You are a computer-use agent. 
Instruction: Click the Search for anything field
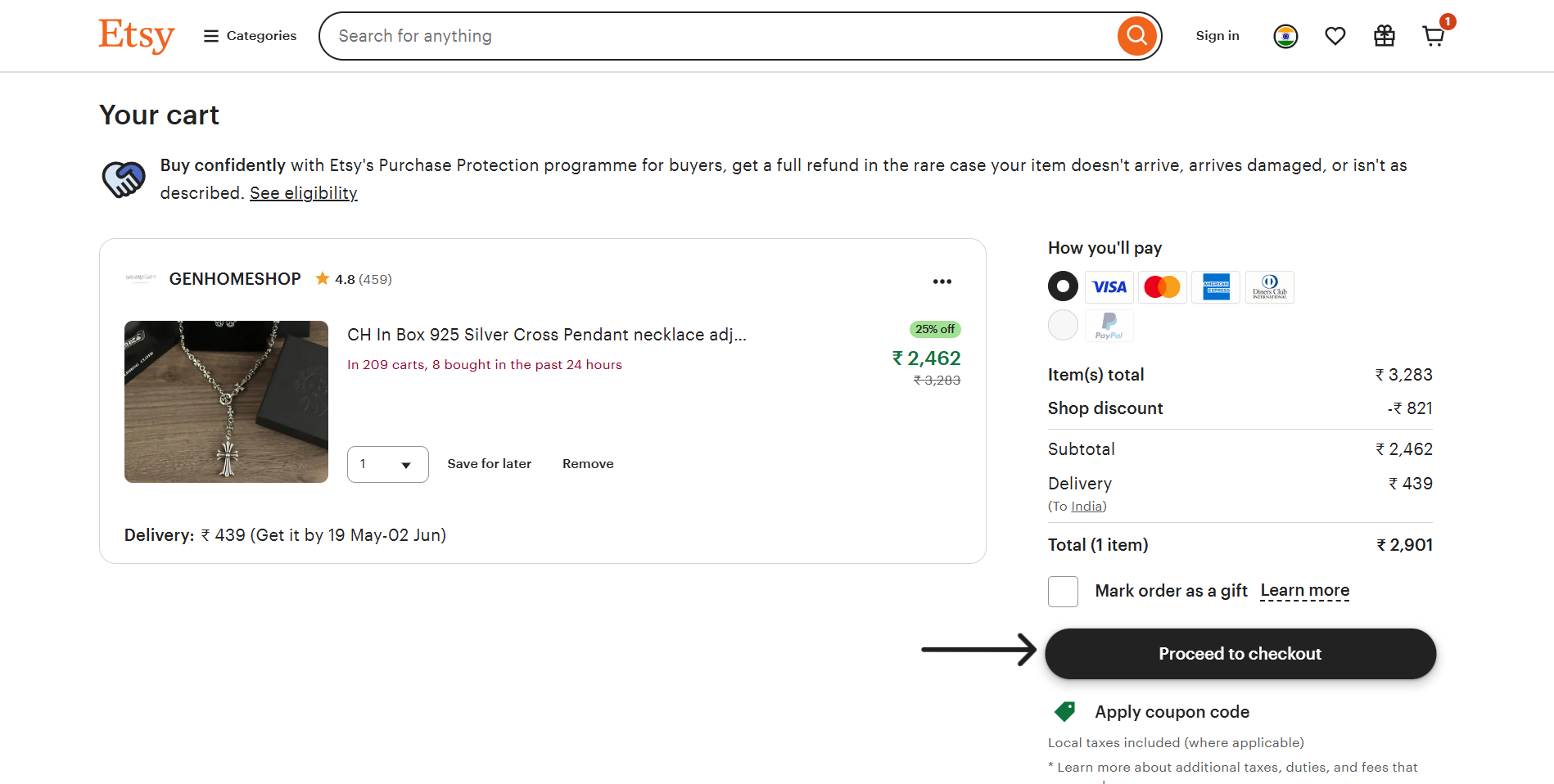(x=721, y=36)
